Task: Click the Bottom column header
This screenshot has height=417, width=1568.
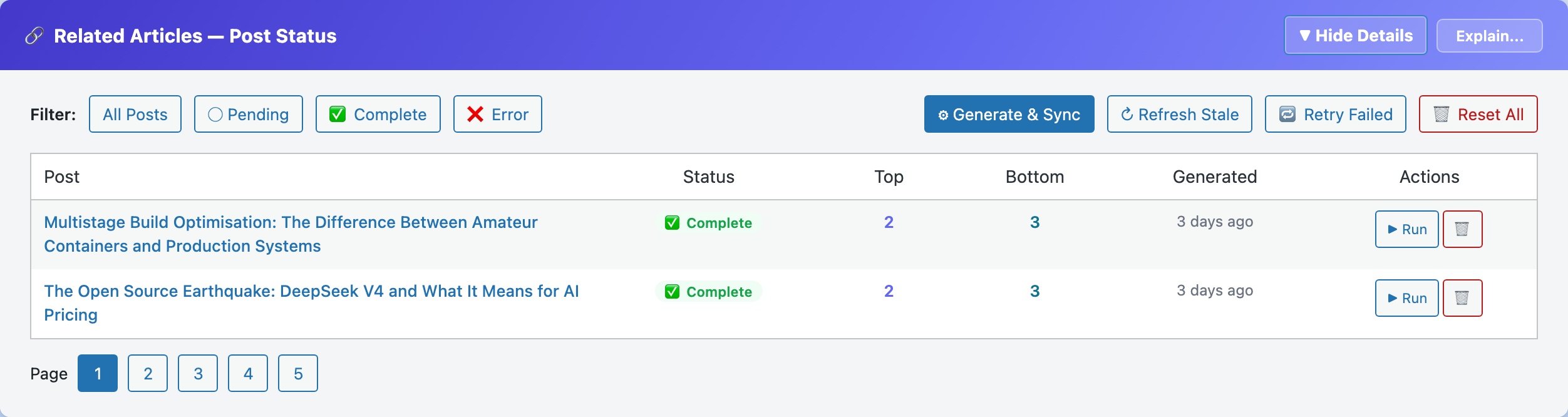Action: pos(1034,177)
